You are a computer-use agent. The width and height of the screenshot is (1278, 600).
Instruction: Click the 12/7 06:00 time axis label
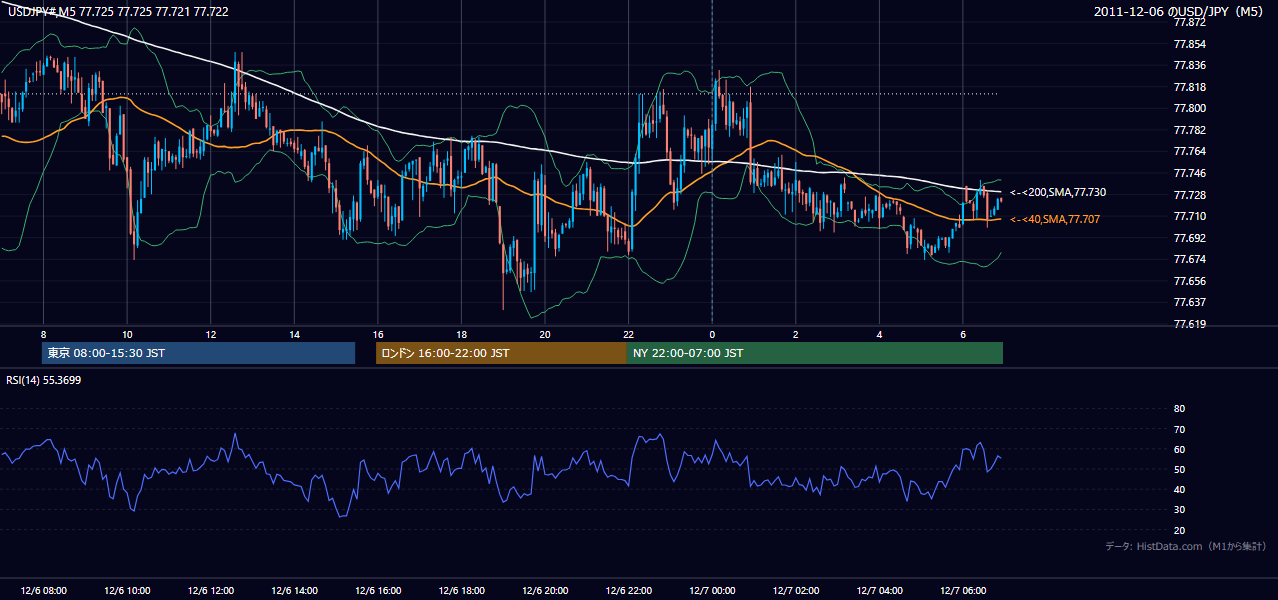point(962,591)
